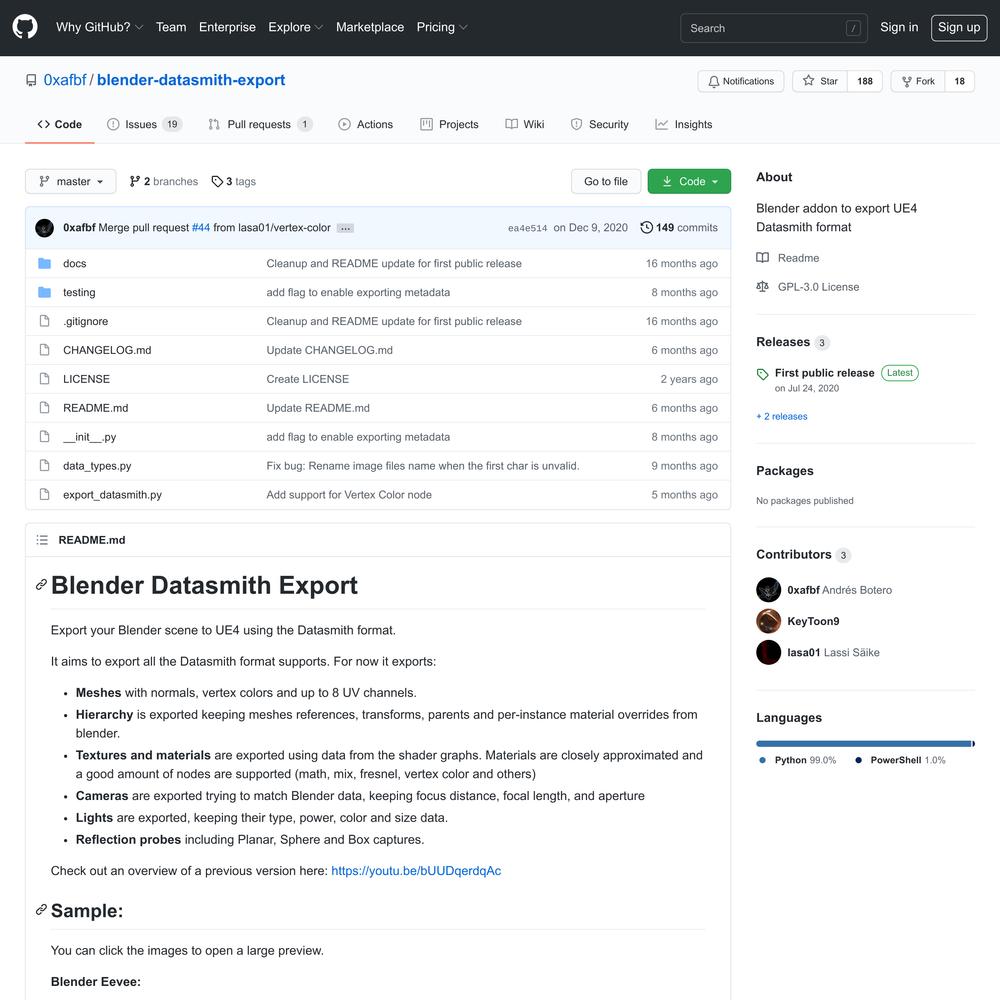This screenshot has width=1000, height=1000.
Task: Click the export_datasmith.py file icon
Action: pyautogui.click(x=44, y=494)
